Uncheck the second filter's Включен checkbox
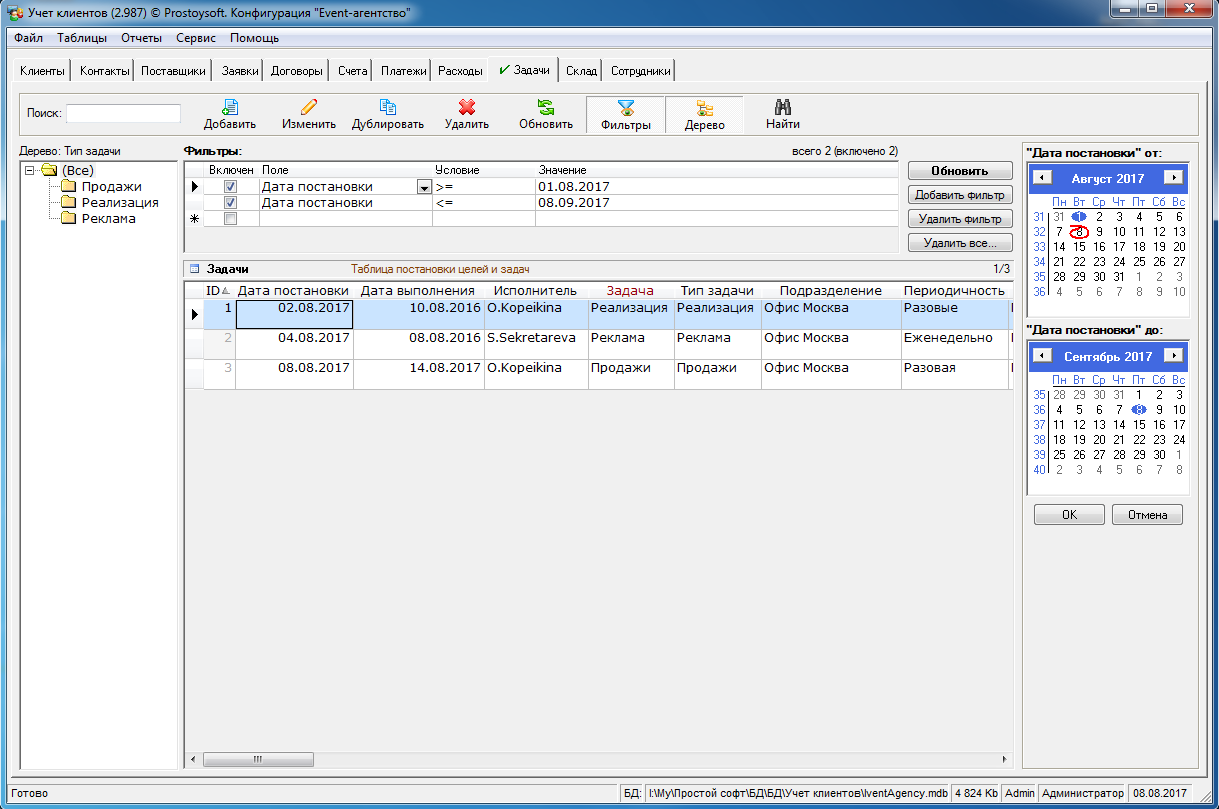1219x809 pixels. [x=231, y=203]
